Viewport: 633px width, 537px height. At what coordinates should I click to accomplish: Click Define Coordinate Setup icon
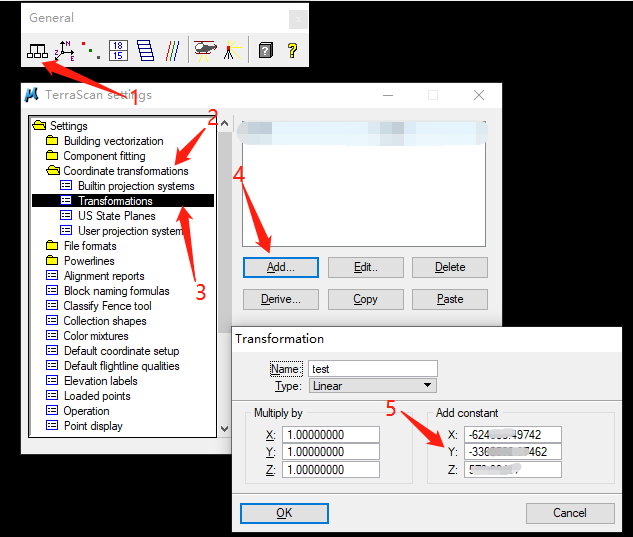65,51
